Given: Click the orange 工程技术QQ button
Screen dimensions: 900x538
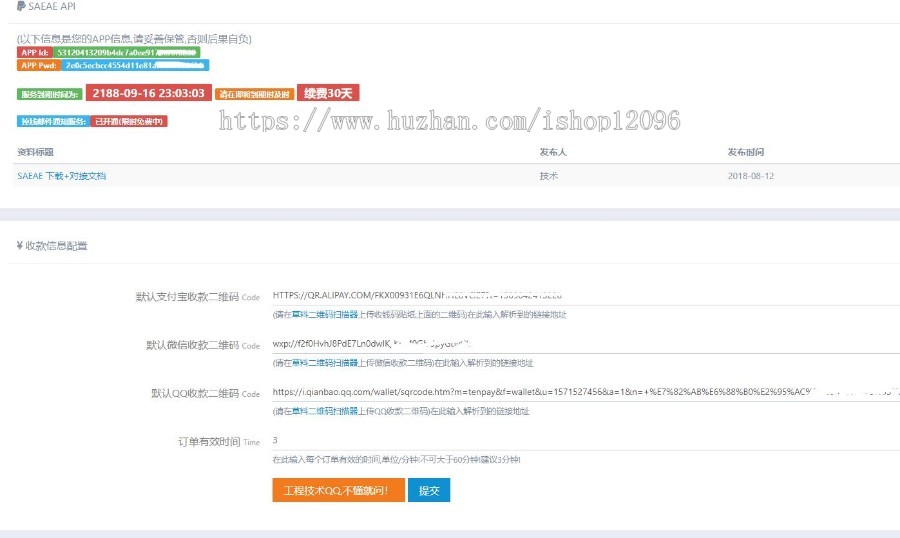Looking at the screenshot, I should tap(338, 490).
